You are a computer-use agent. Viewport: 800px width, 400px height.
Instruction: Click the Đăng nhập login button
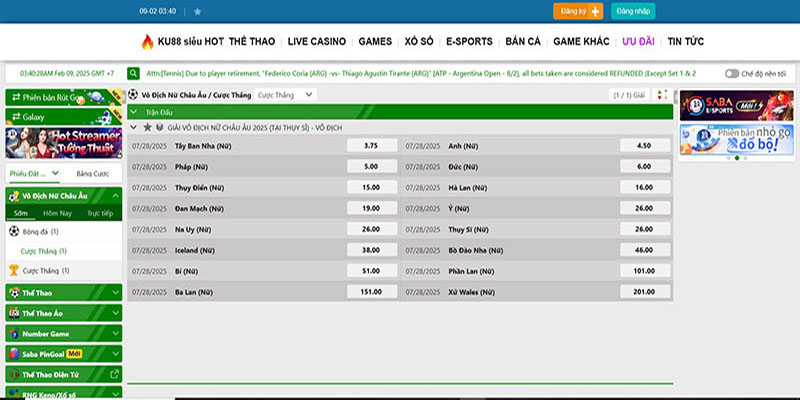[633, 11]
